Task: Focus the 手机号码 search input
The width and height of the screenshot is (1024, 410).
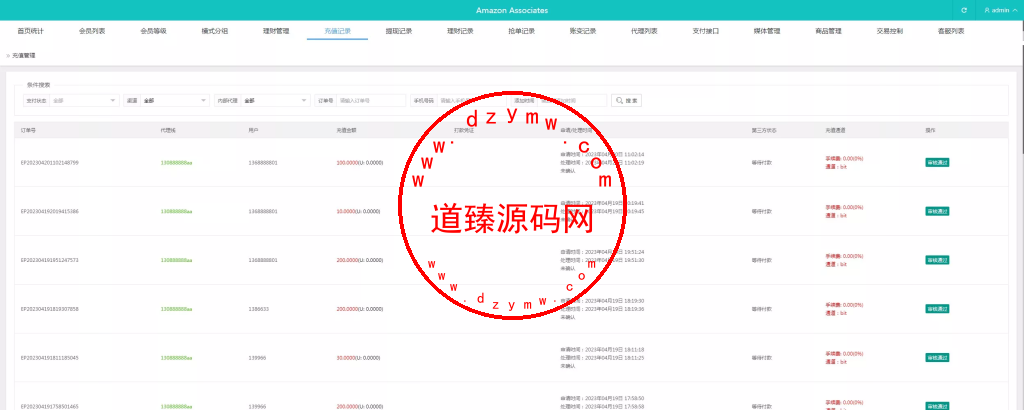Action: (470, 101)
